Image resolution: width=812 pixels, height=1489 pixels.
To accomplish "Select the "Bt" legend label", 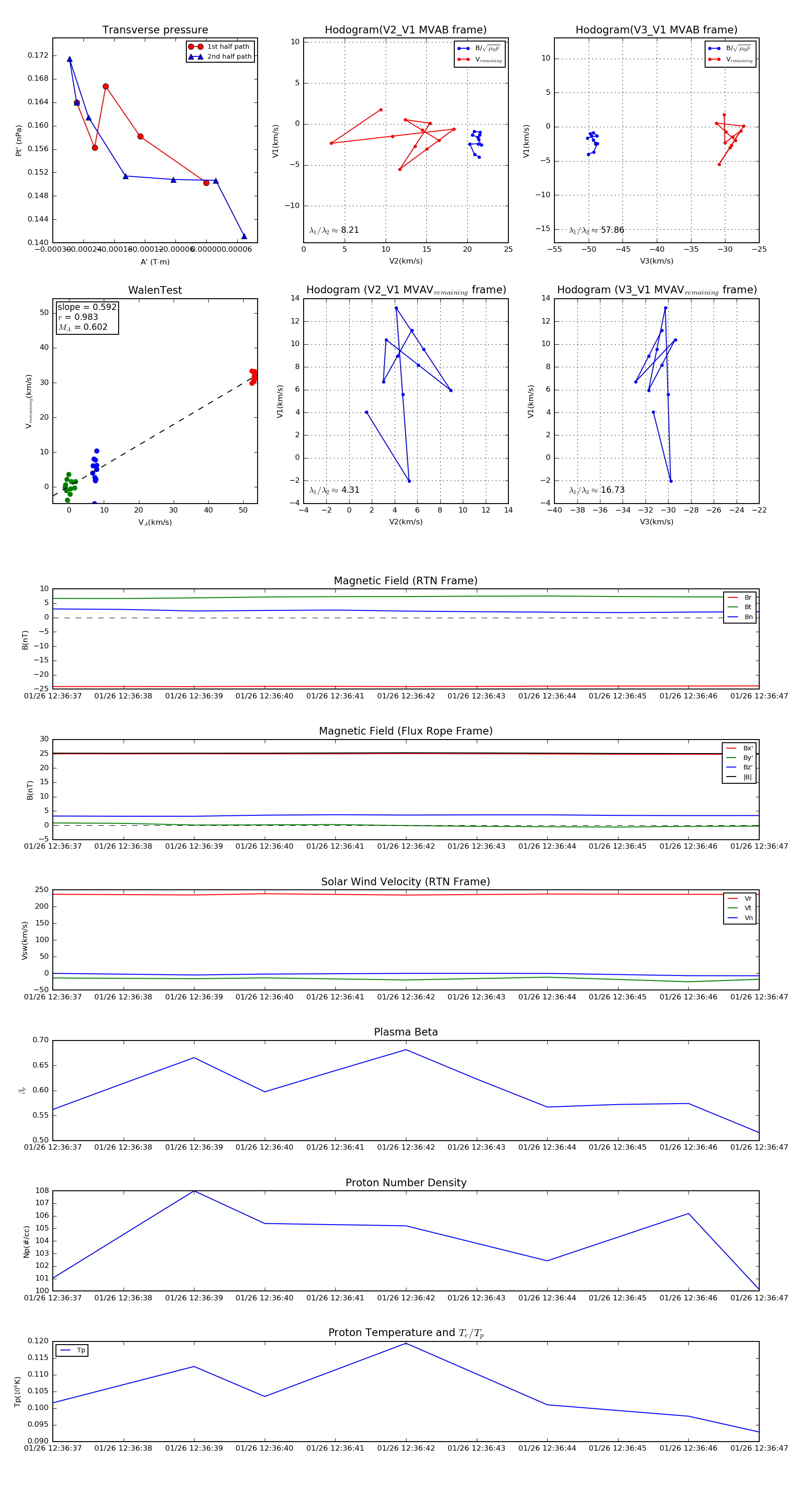I will [748, 607].
